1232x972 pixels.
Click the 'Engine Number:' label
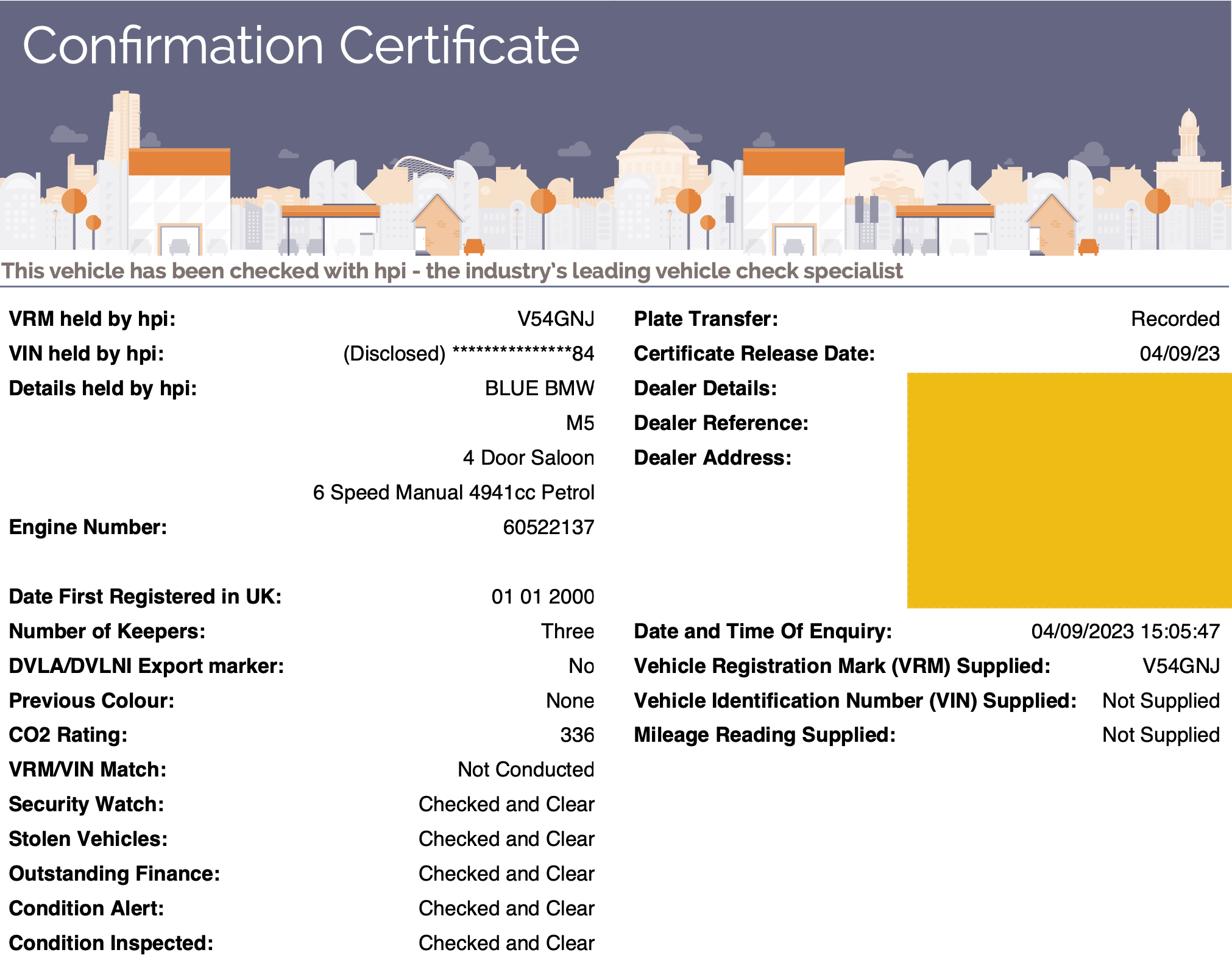[x=88, y=527]
